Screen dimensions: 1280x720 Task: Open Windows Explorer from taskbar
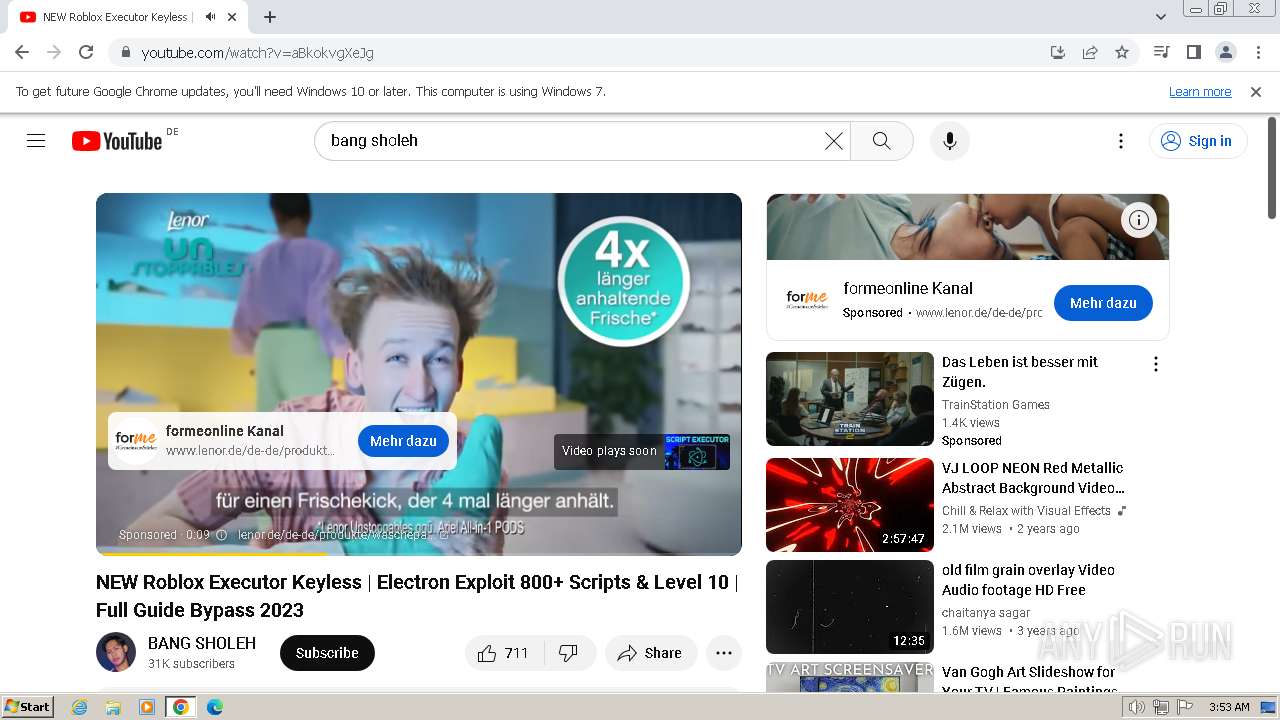pyautogui.click(x=113, y=707)
